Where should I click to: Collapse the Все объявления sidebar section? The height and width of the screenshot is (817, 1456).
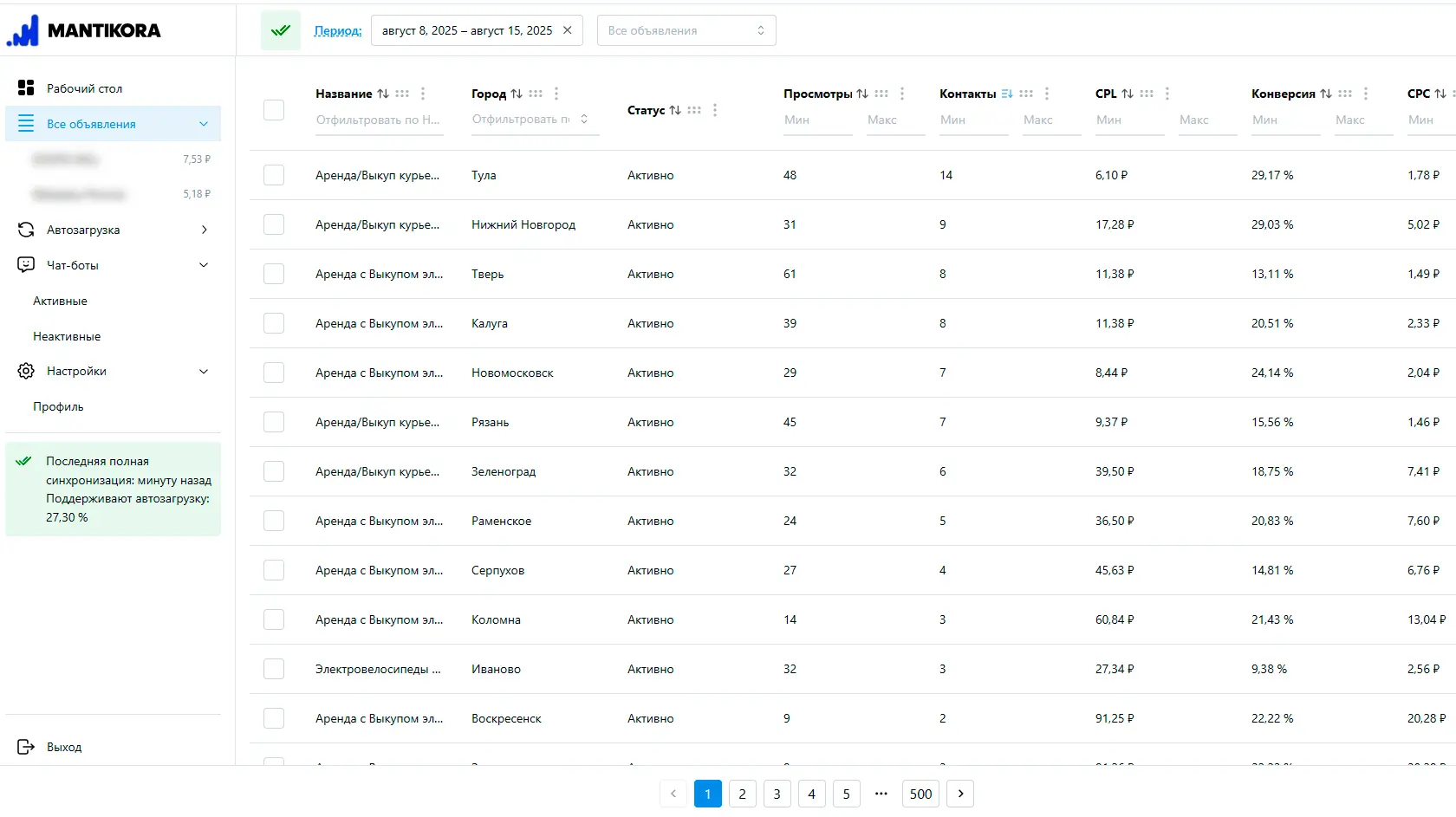[204, 124]
